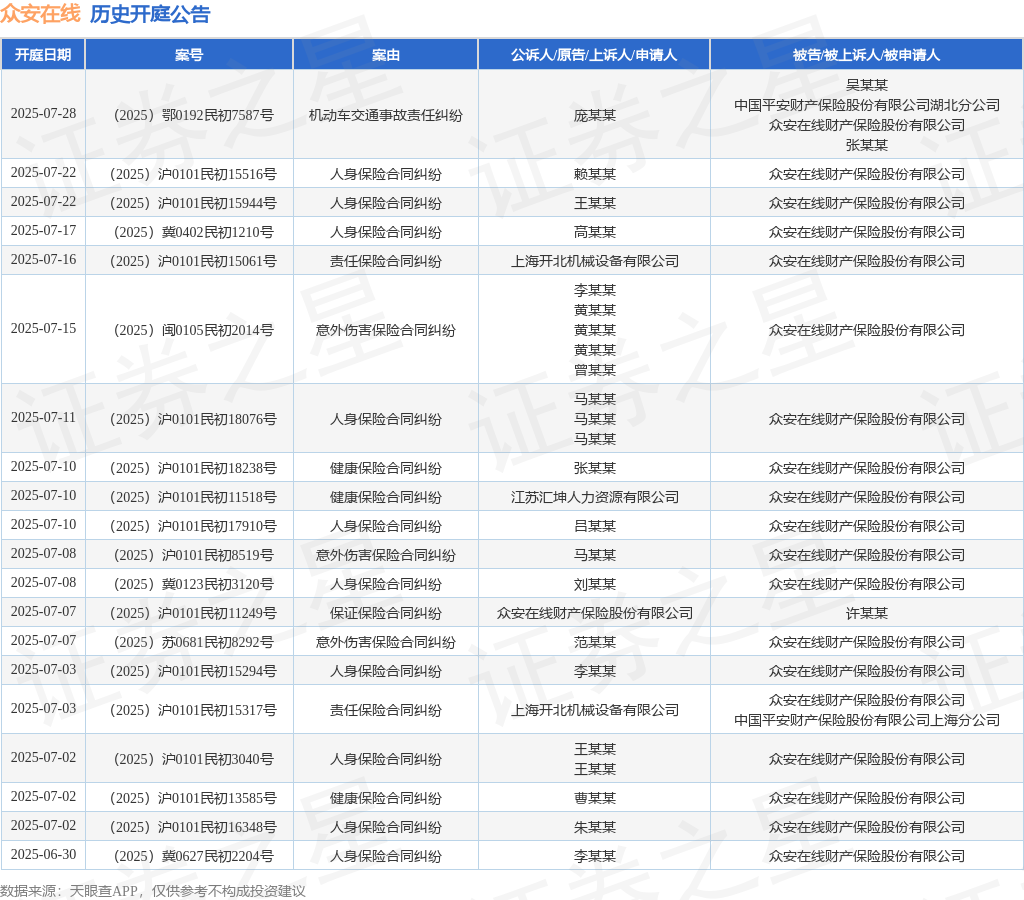Click '人身保险合同纠纷' in the 冀0627民初2204号 row
This screenshot has height=900, width=1024.
point(385,856)
